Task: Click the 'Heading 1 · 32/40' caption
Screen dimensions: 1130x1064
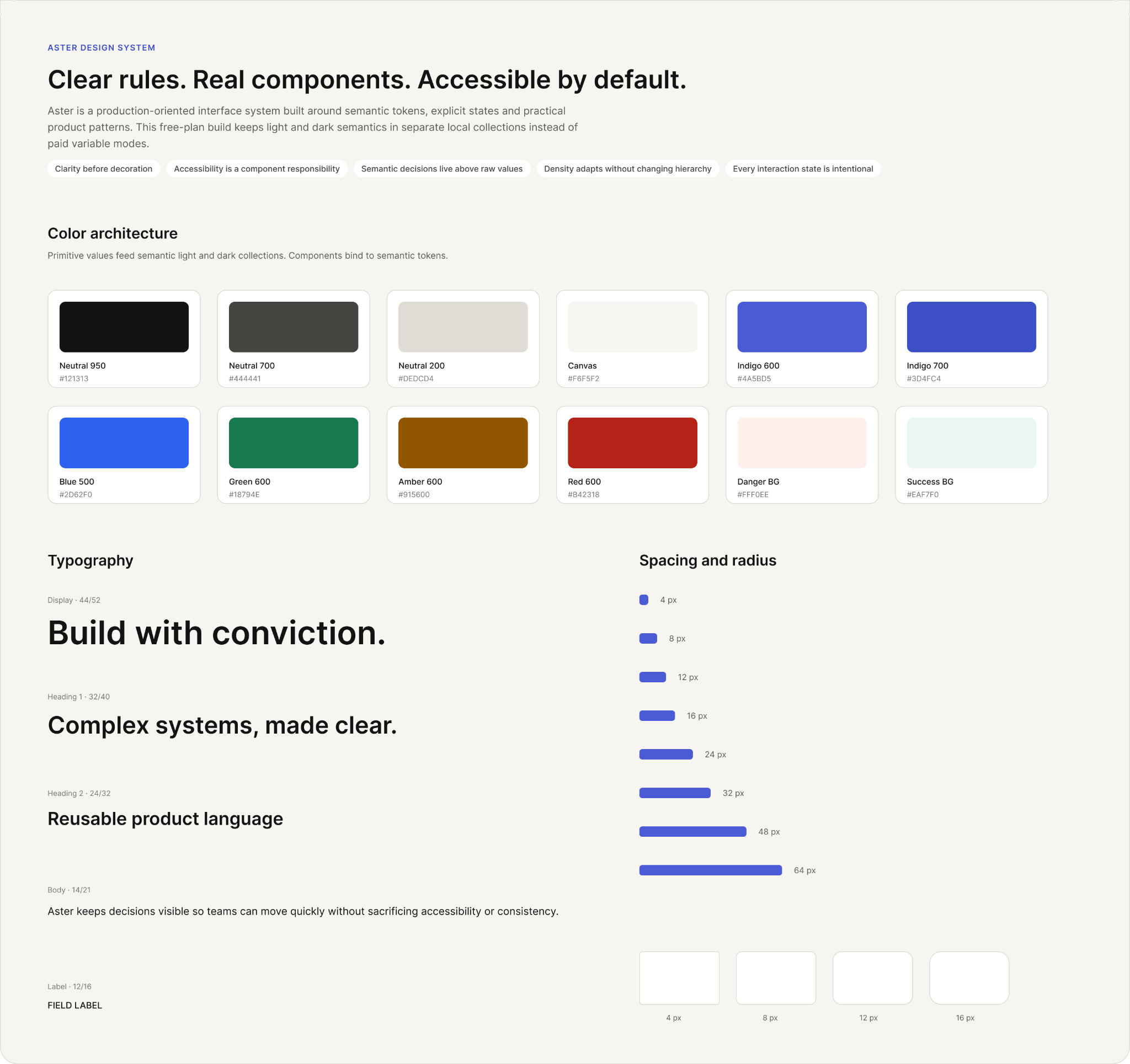Action: [x=78, y=697]
